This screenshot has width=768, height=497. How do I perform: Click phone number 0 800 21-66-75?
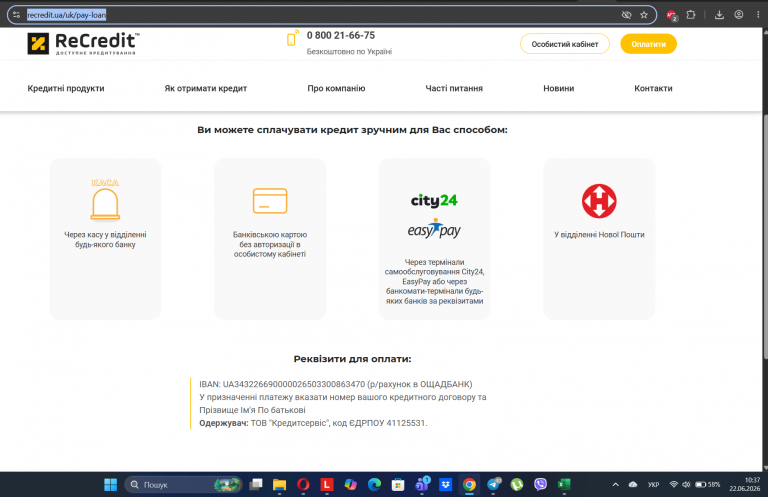click(341, 35)
